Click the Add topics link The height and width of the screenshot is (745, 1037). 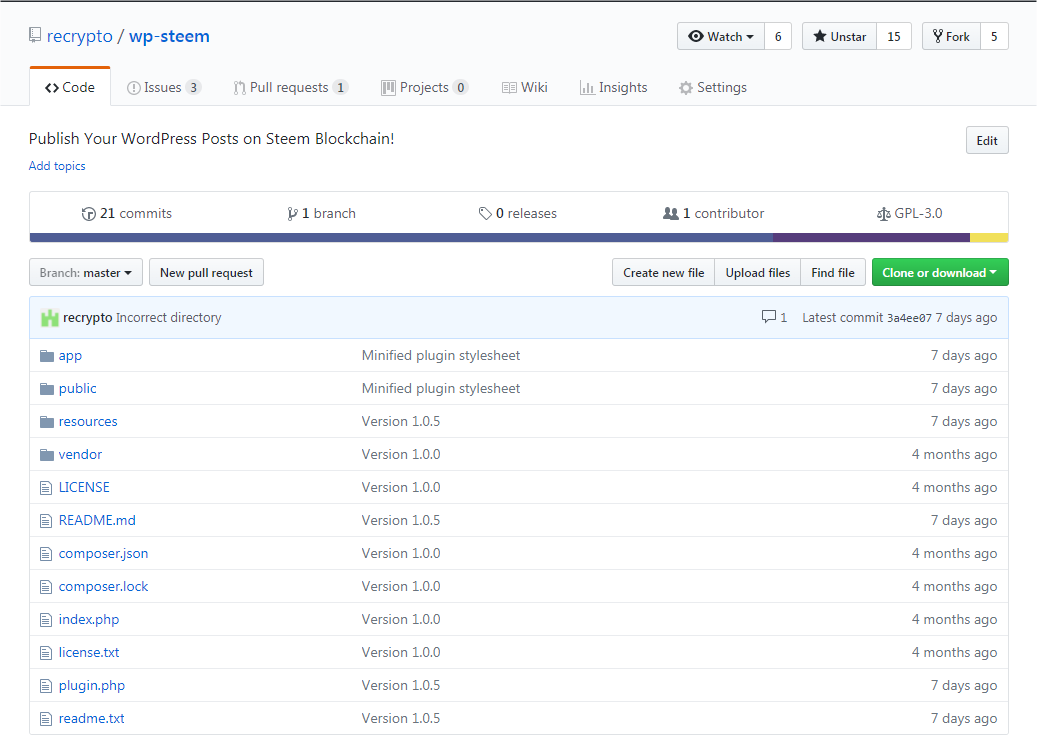[57, 166]
